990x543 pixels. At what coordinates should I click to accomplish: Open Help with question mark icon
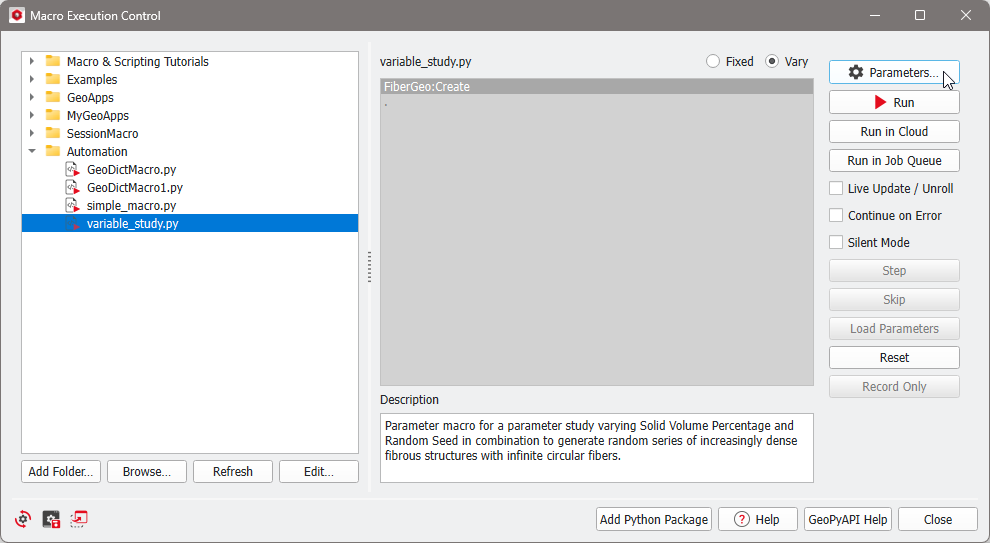tap(758, 520)
